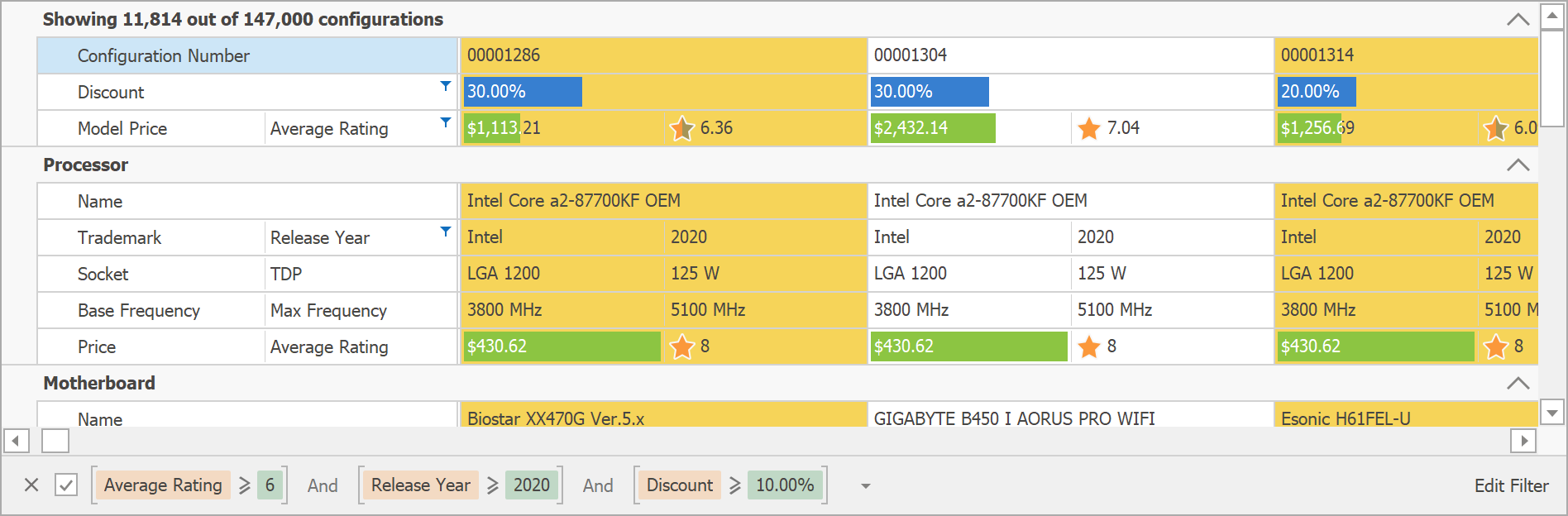Open the Edit Filter dialog
The image size is (1568, 516).
(1511, 485)
